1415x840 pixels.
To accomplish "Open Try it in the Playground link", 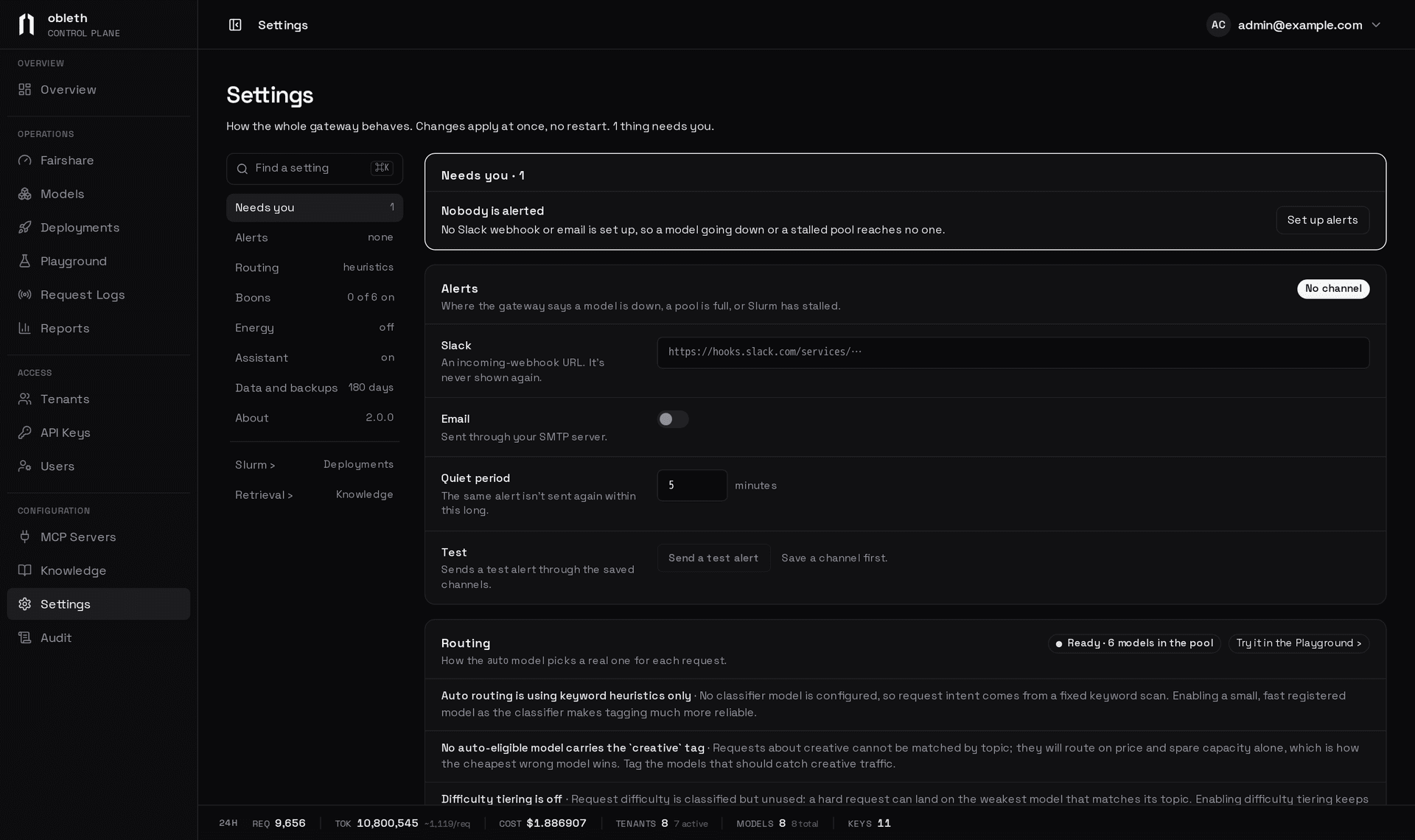I will [1299, 643].
